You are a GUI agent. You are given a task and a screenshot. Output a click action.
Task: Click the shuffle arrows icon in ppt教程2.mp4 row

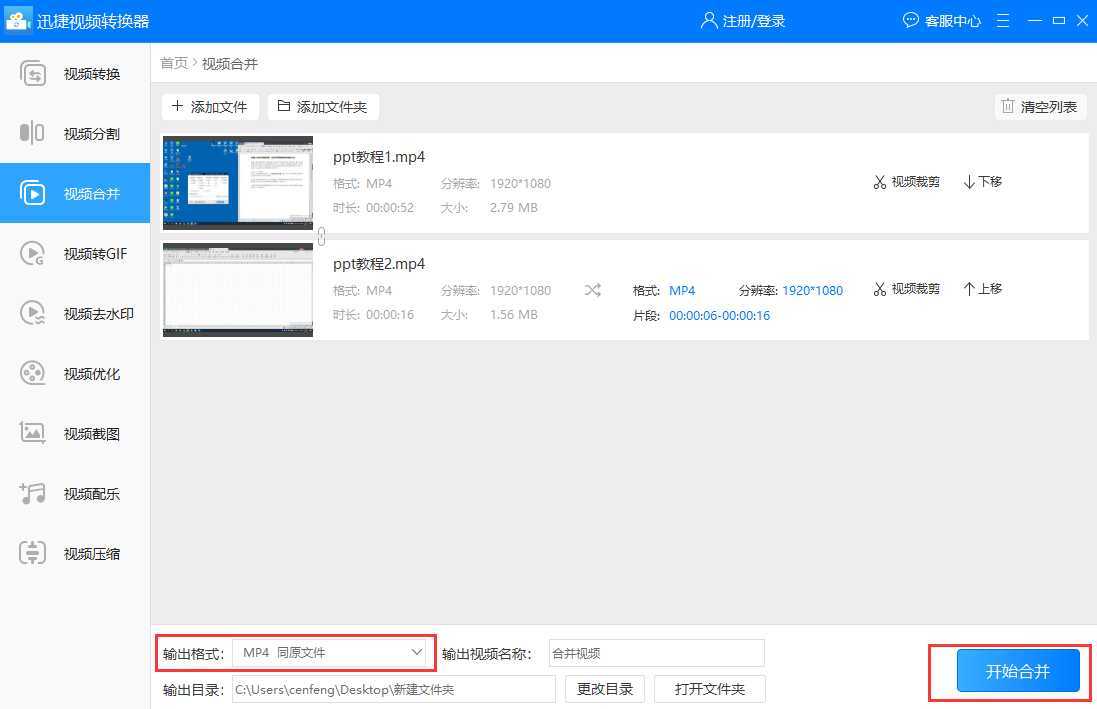[593, 290]
